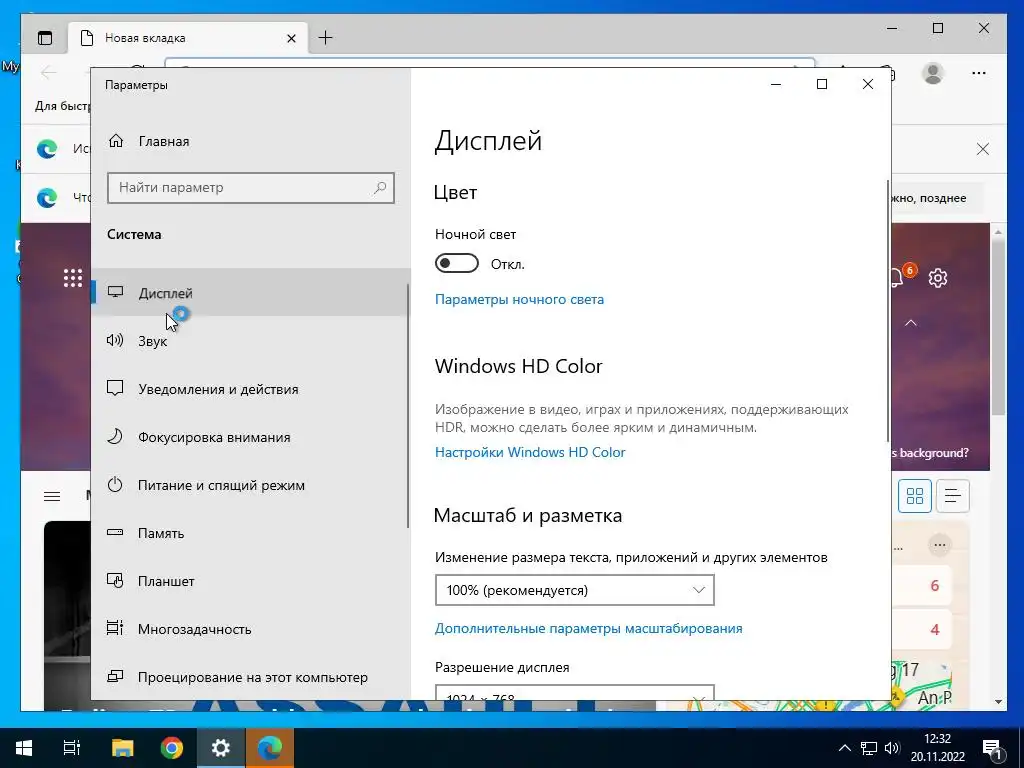Screen dimensions: 1024x768
Task: Click Settings content vertical scrollbar
Action: [888, 310]
